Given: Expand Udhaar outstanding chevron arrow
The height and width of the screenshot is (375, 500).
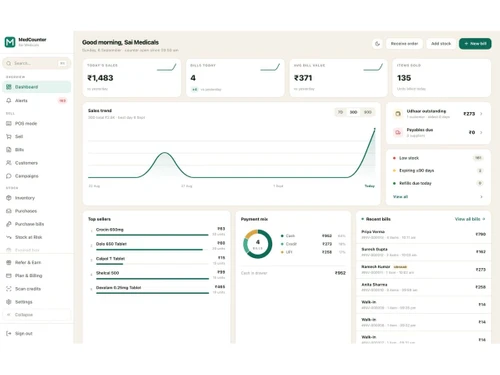Looking at the screenshot, I should [481, 114].
